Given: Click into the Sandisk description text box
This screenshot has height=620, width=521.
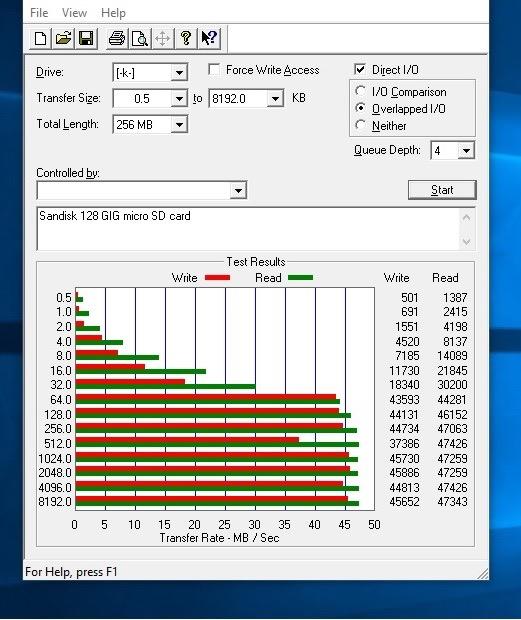Looking at the screenshot, I should [x=248, y=229].
